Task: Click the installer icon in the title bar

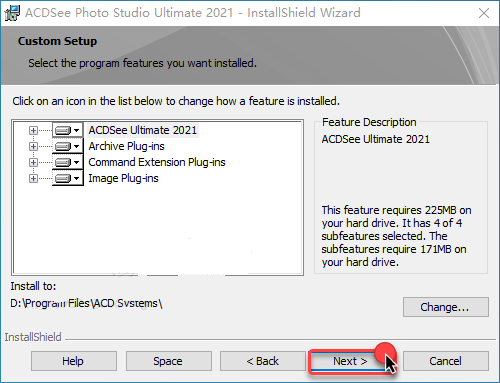Action: coord(12,13)
